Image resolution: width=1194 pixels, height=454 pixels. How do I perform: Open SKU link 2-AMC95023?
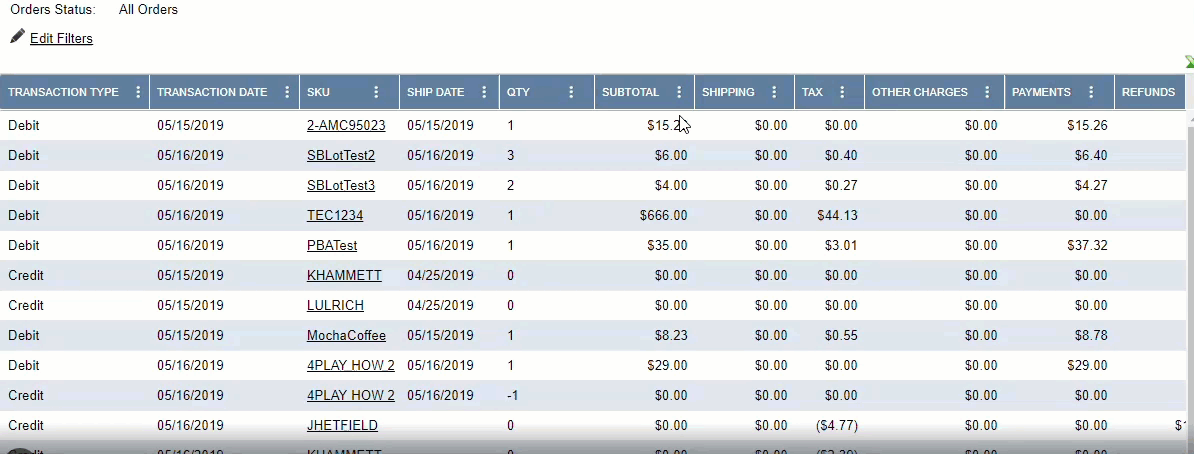point(346,126)
